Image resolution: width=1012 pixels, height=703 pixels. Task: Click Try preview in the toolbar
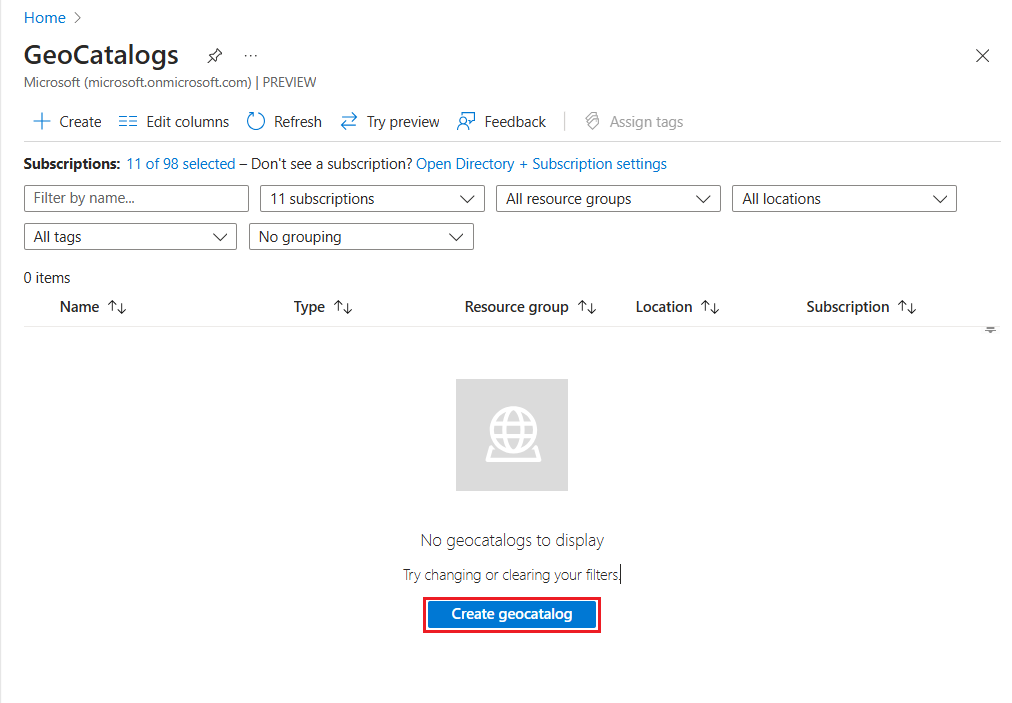click(390, 122)
